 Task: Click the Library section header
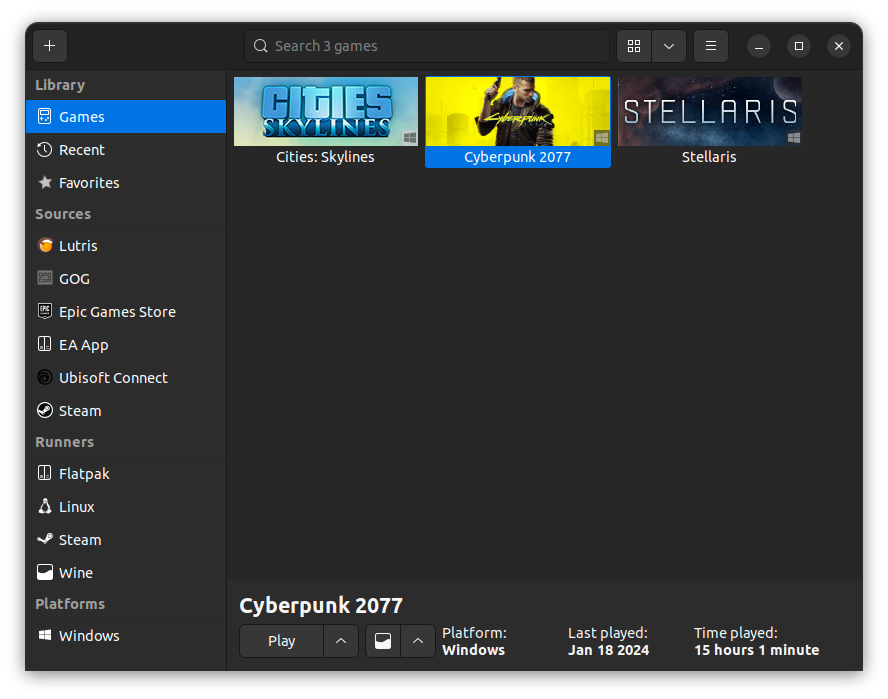point(60,85)
